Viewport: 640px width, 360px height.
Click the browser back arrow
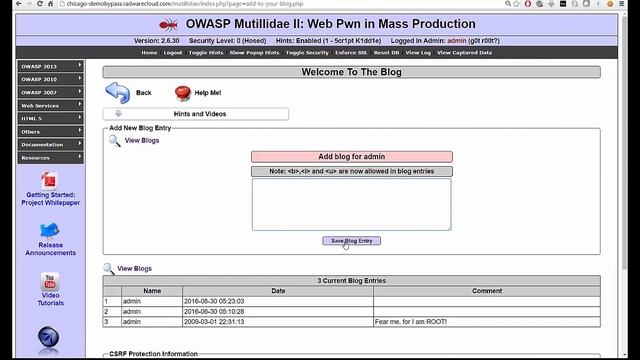(x=19, y=4)
